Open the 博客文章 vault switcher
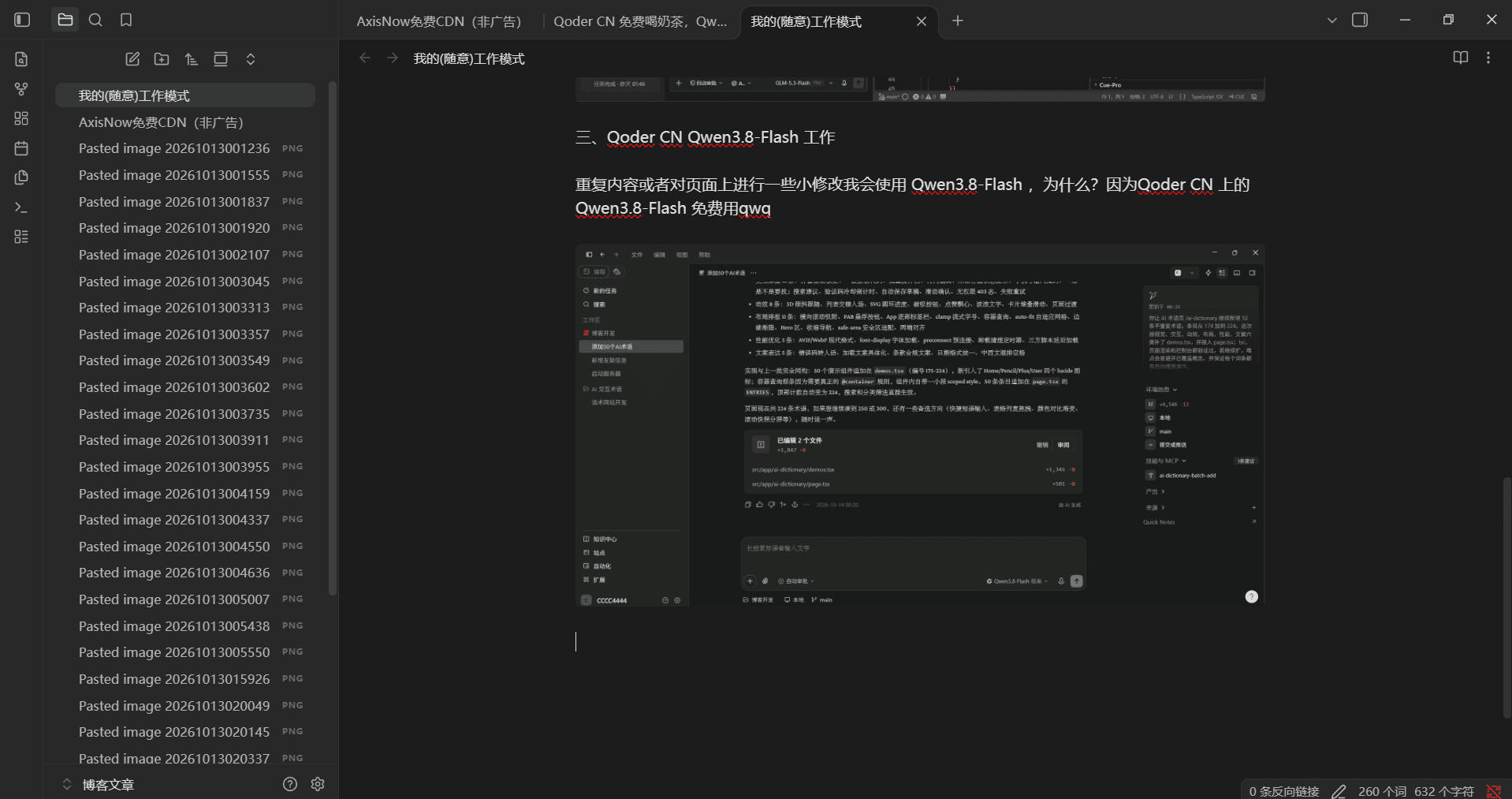The image size is (1512, 799). (99, 785)
